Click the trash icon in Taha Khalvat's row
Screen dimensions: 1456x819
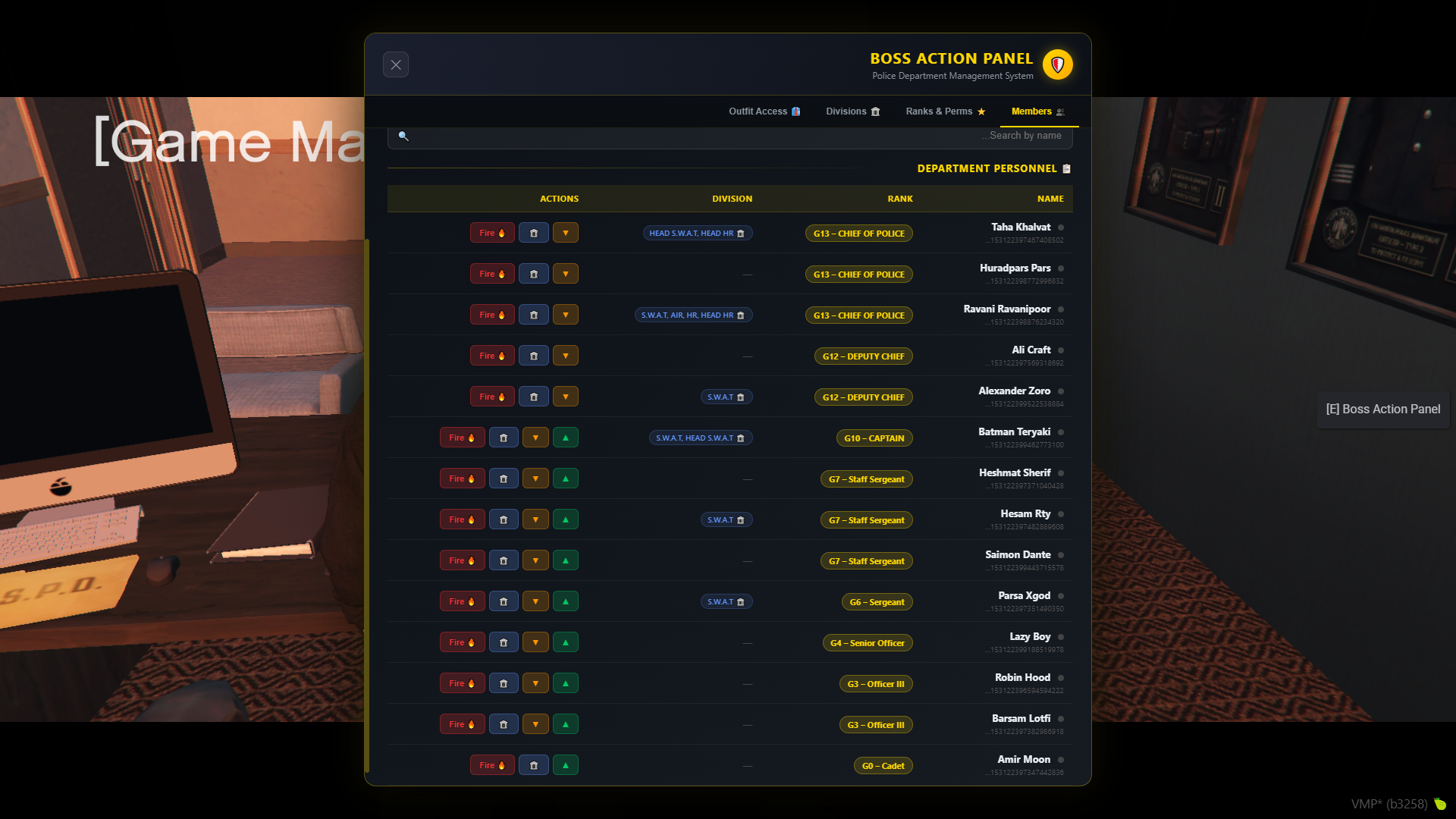tap(534, 233)
